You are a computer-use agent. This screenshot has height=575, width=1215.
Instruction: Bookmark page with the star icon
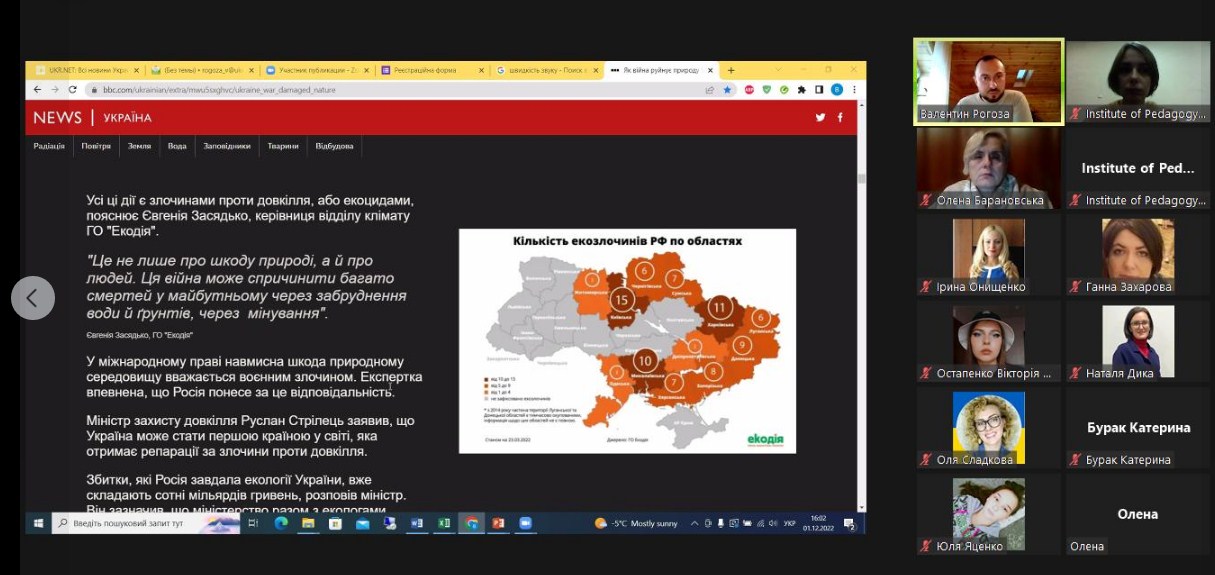[x=727, y=90]
